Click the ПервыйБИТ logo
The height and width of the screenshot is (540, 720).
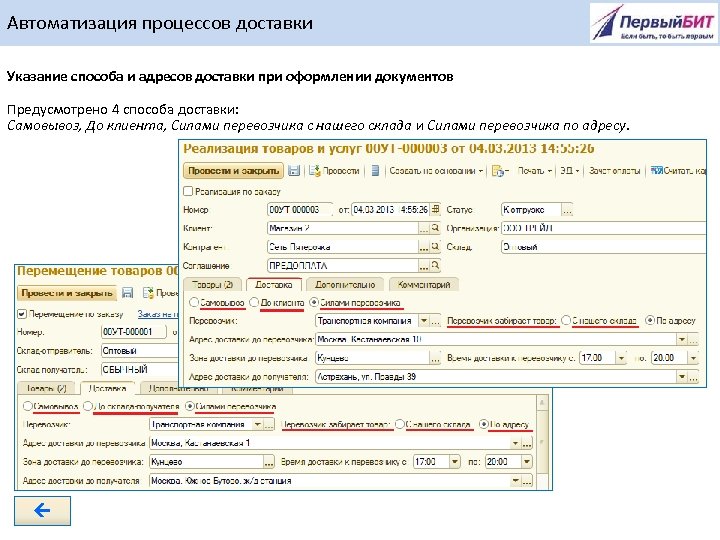(654, 23)
